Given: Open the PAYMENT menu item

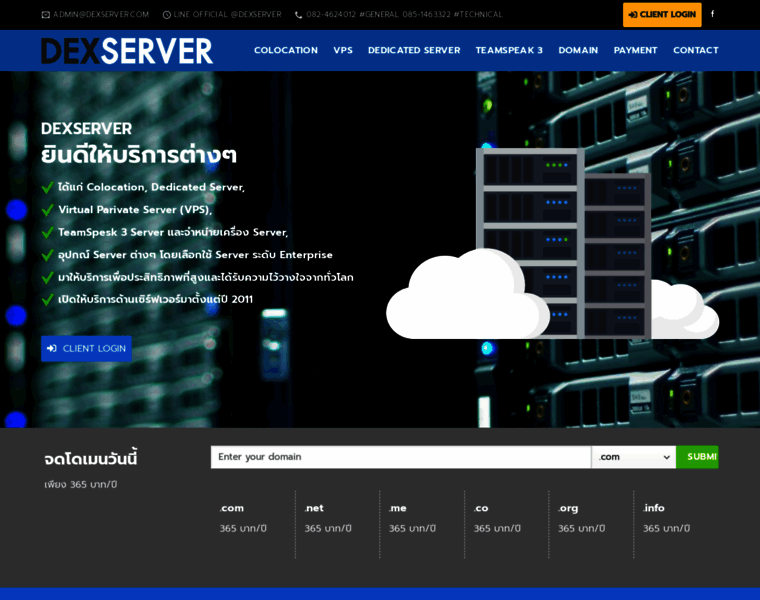Looking at the screenshot, I should 635,50.
